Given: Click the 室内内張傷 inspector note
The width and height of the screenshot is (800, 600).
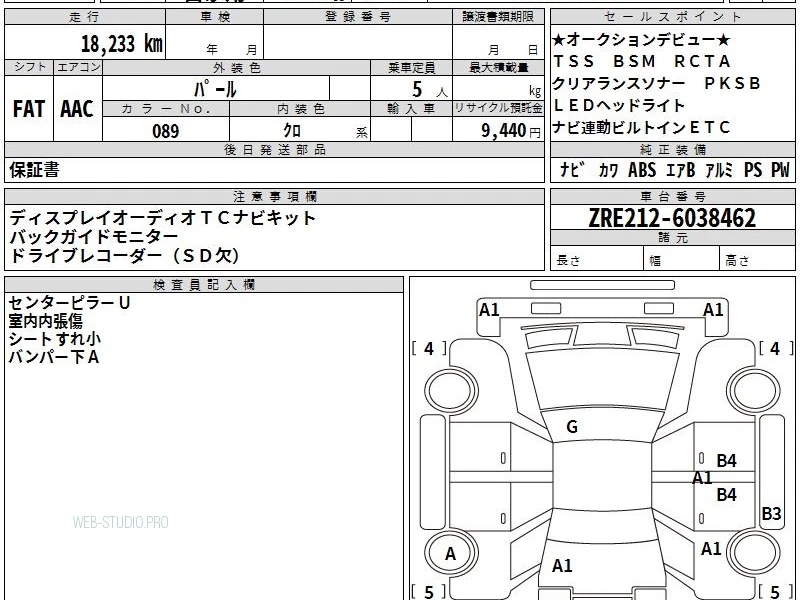Looking at the screenshot, I should pos(45,321).
